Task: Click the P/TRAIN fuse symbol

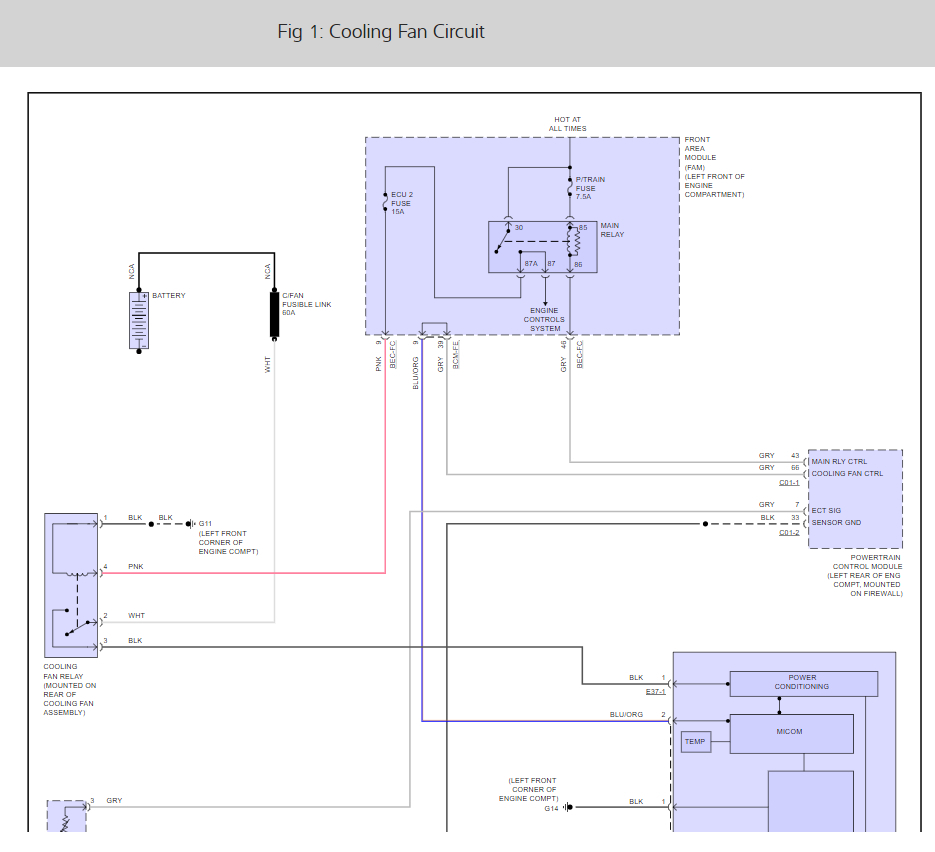Action: [x=570, y=187]
